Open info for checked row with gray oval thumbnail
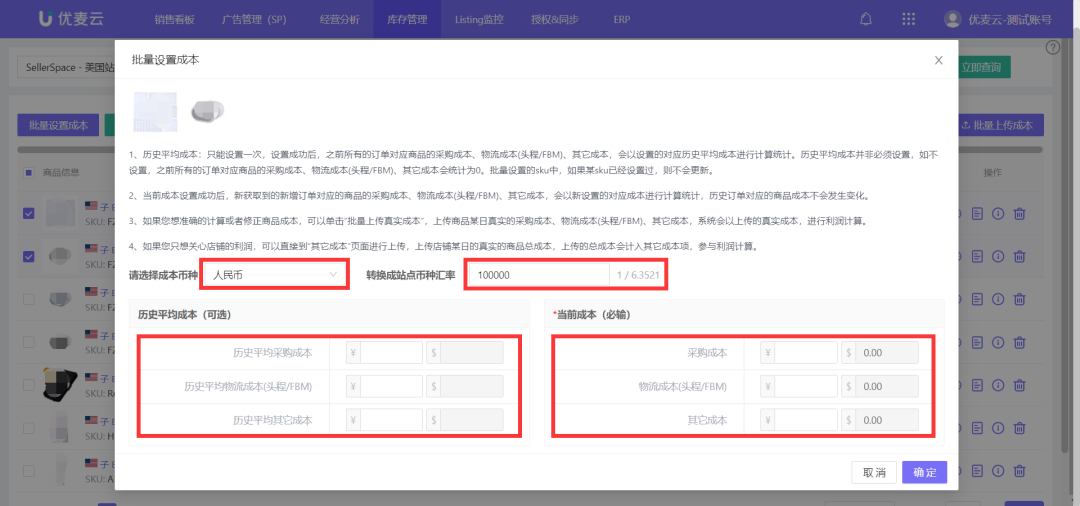The width and height of the screenshot is (1080, 506). 998,256
